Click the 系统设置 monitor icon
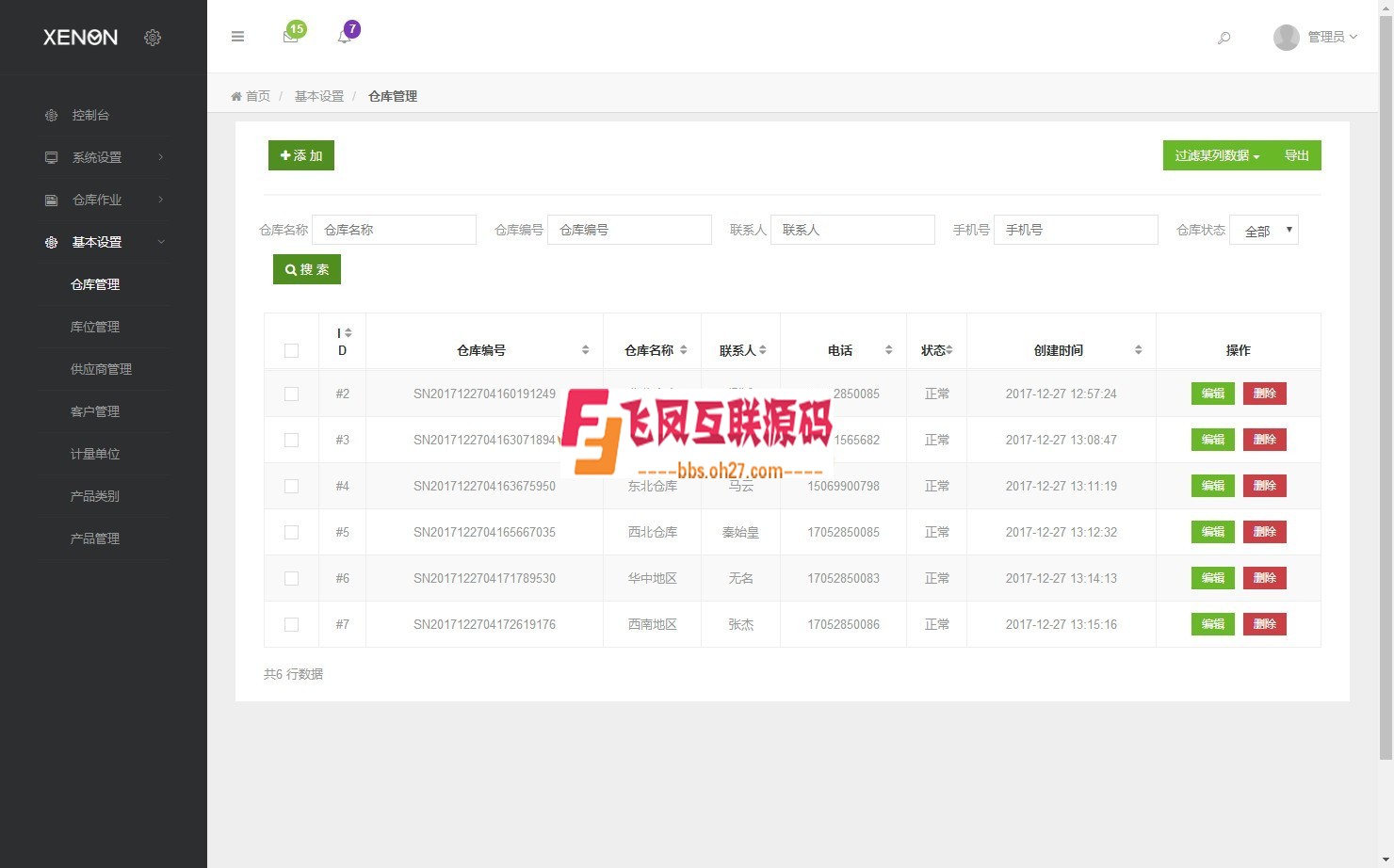Screen dimensions: 1394x868 point(52,157)
